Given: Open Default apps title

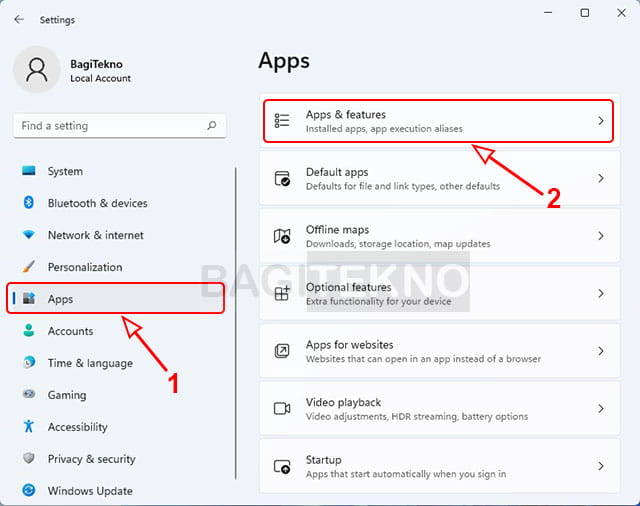Looking at the screenshot, I should pyautogui.click(x=337, y=172).
